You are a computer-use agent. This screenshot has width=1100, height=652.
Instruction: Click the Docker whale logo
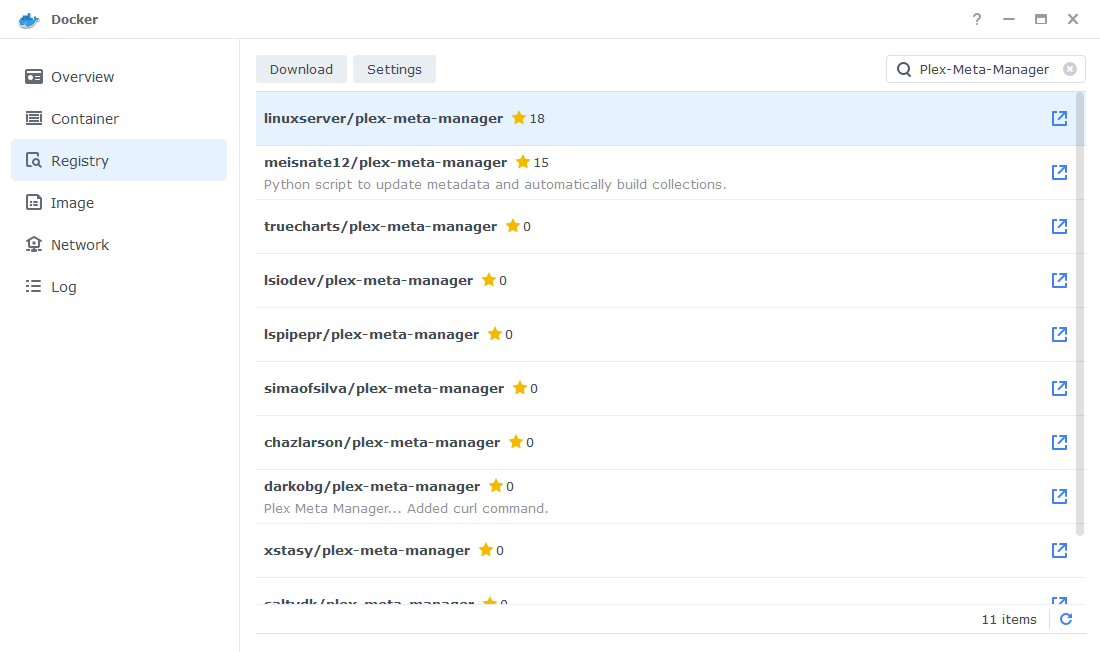[x=29, y=20]
